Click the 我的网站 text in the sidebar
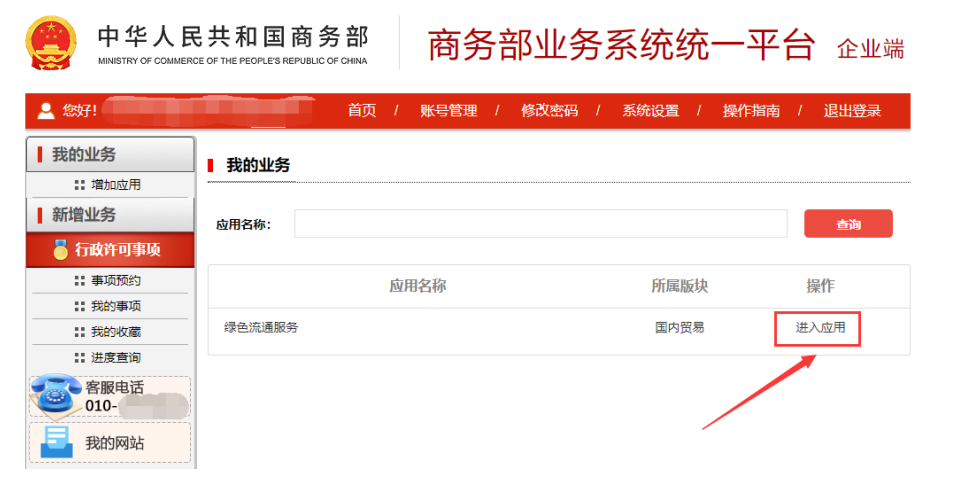960x484 pixels. point(114,443)
